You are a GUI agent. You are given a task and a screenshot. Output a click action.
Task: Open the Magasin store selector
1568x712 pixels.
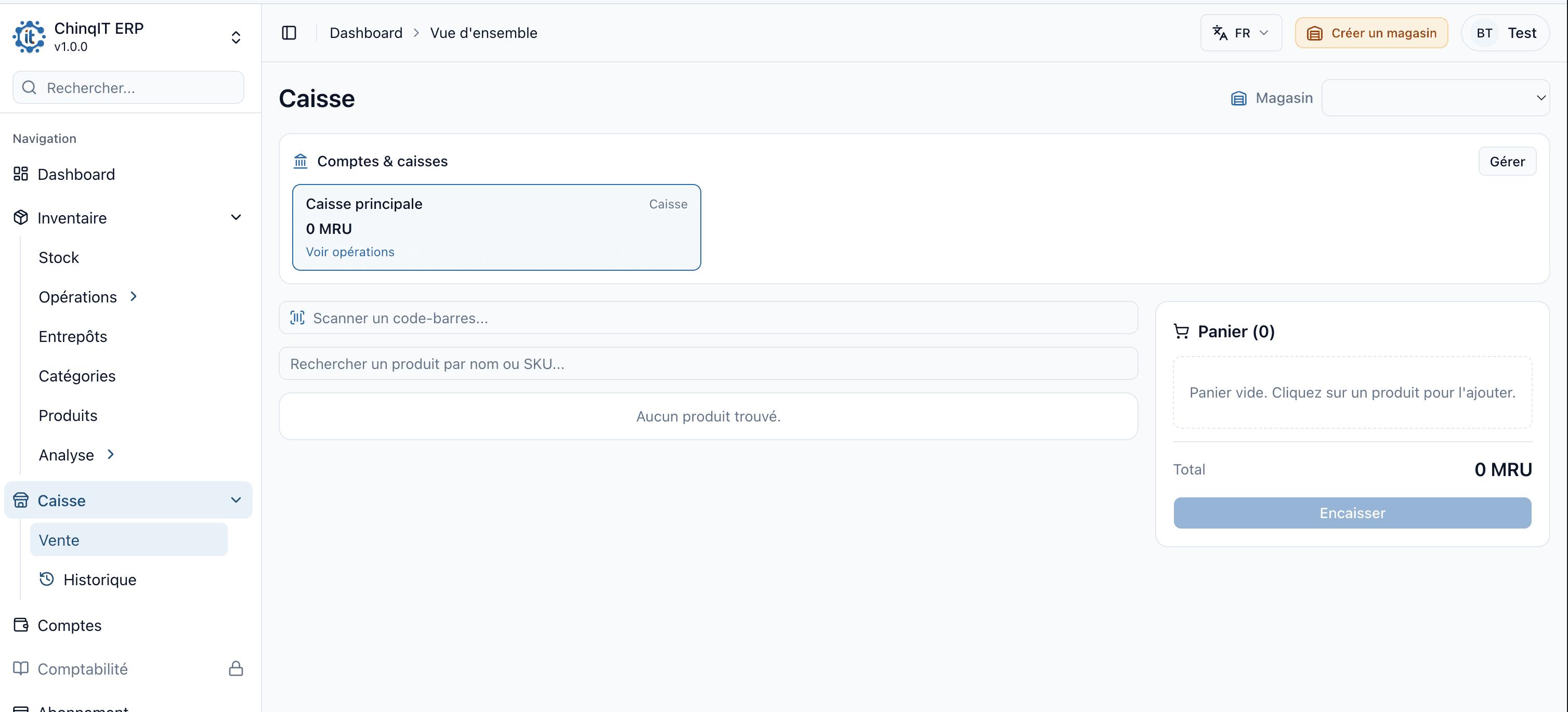1435,98
